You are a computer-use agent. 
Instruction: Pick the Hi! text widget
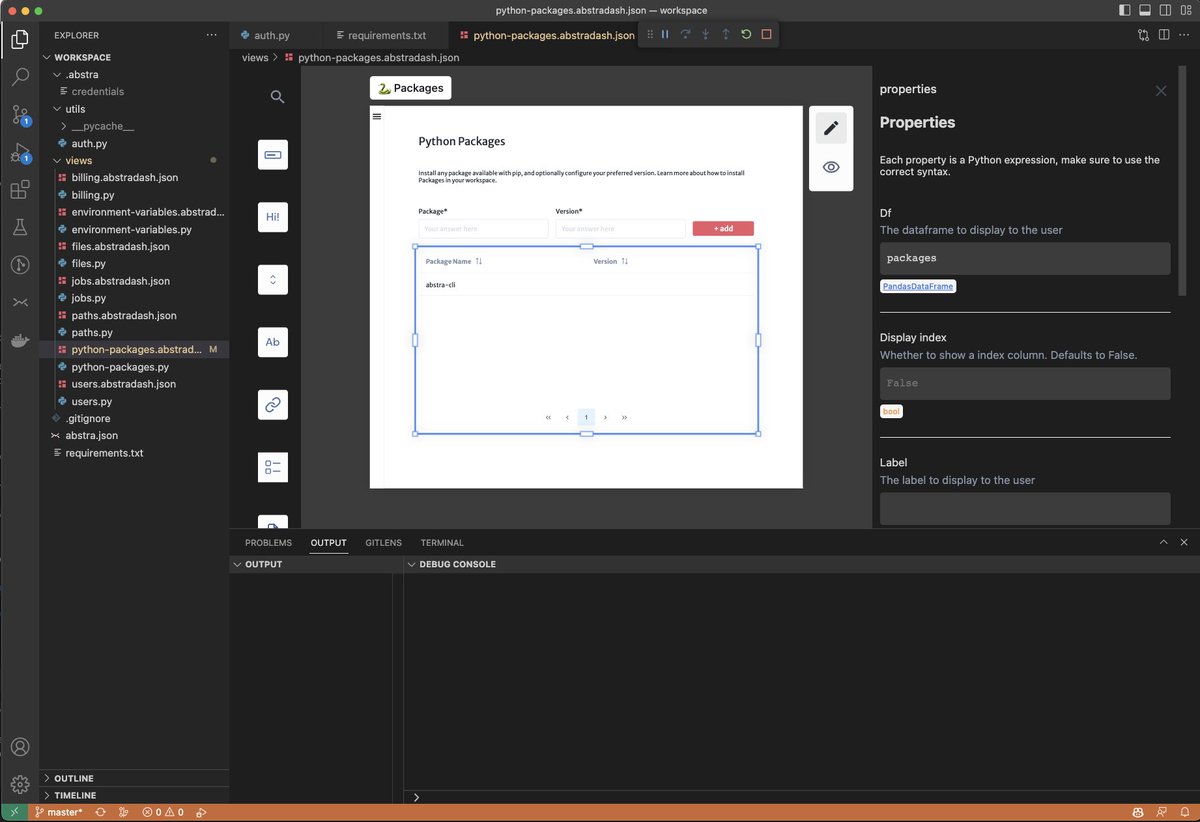coord(273,217)
